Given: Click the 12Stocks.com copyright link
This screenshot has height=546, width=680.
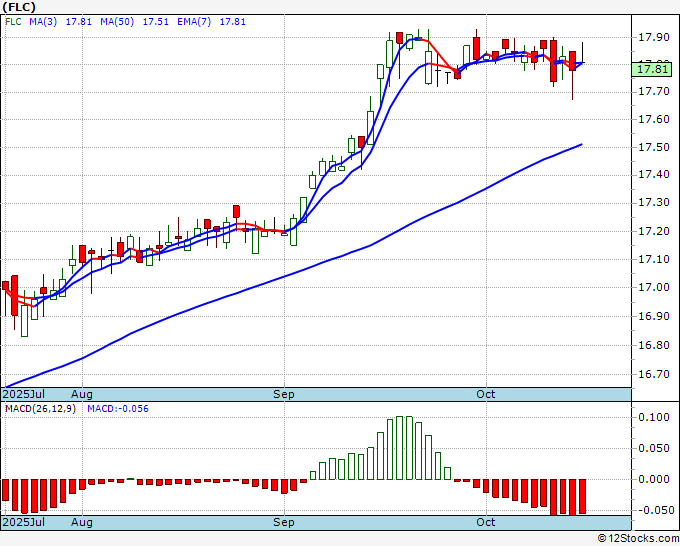Looking at the screenshot, I should [638, 539].
